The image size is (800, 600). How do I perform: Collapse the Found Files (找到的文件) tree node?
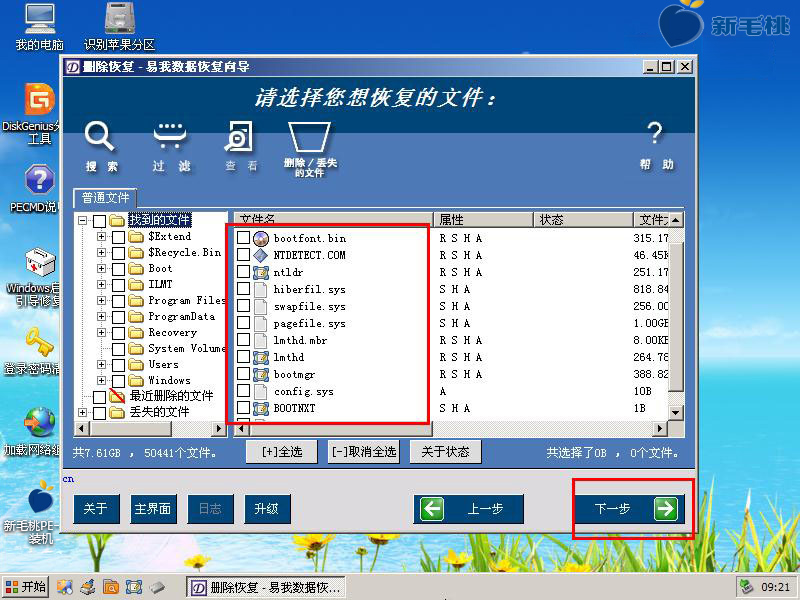point(83,220)
